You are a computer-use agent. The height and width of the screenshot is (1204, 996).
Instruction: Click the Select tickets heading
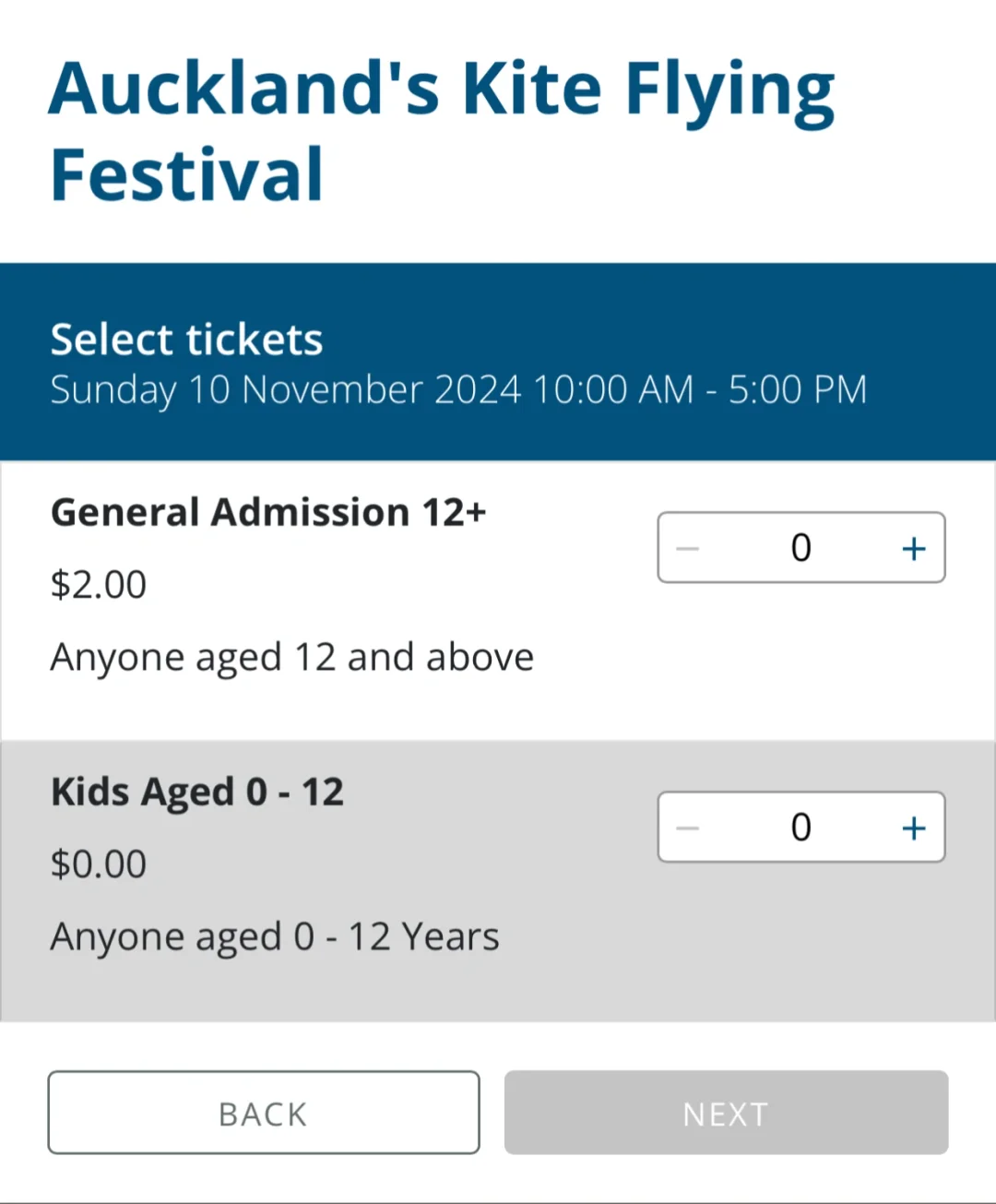[x=186, y=340]
